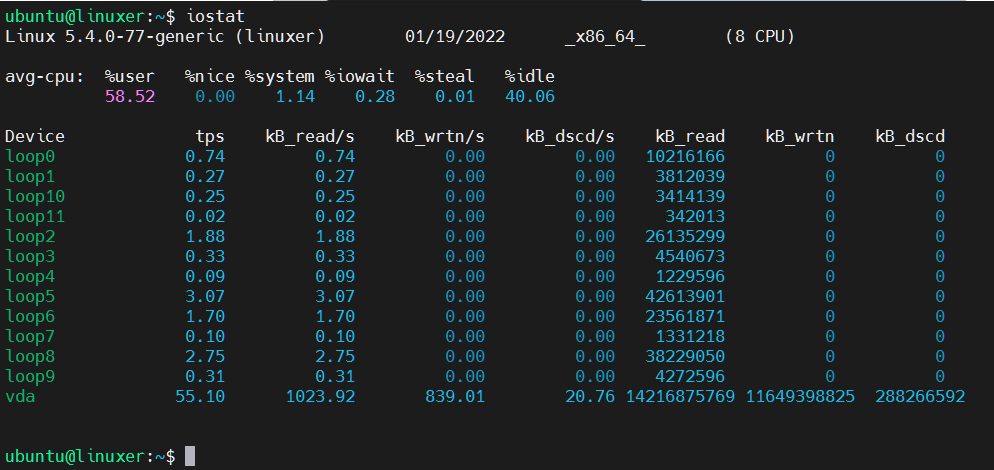Viewport: 994px width, 470px height.
Task: Click the '(8 CPU)' text
Action: pyautogui.click(x=759, y=36)
